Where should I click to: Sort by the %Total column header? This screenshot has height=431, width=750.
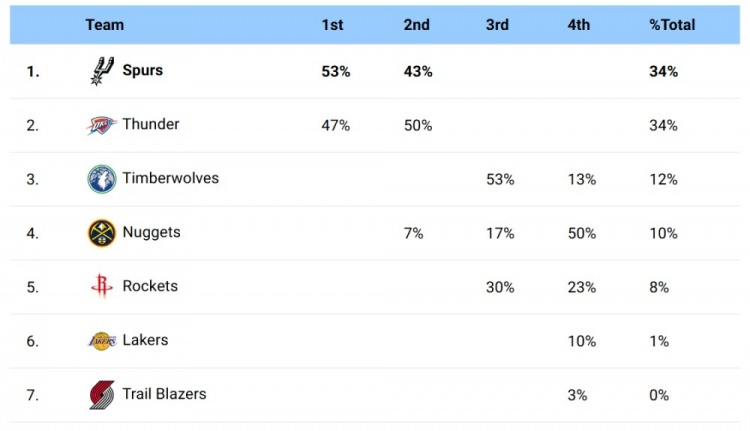pyautogui.click(x=672, y=25)
